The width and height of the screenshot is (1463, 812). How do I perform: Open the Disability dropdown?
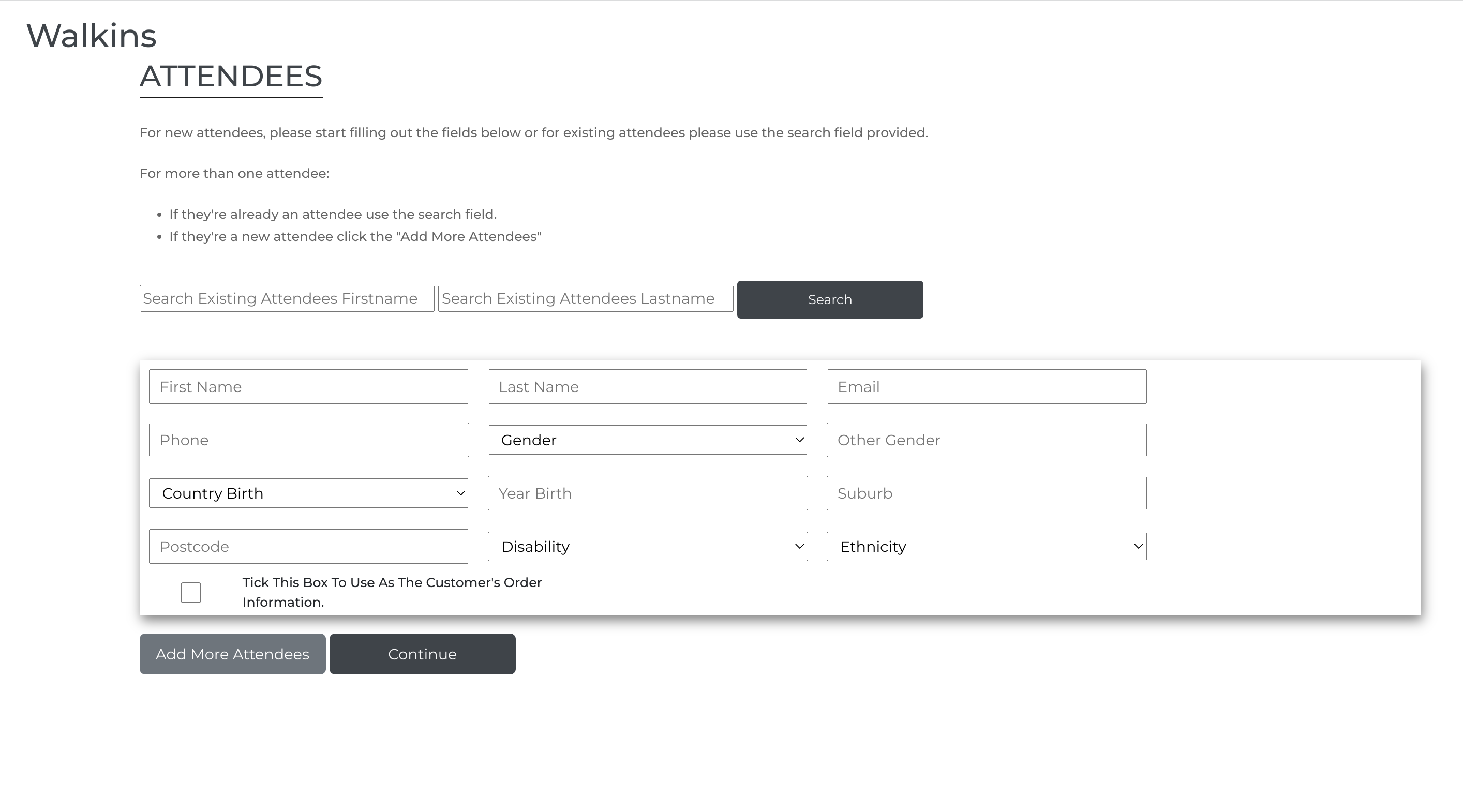[648, 547]
